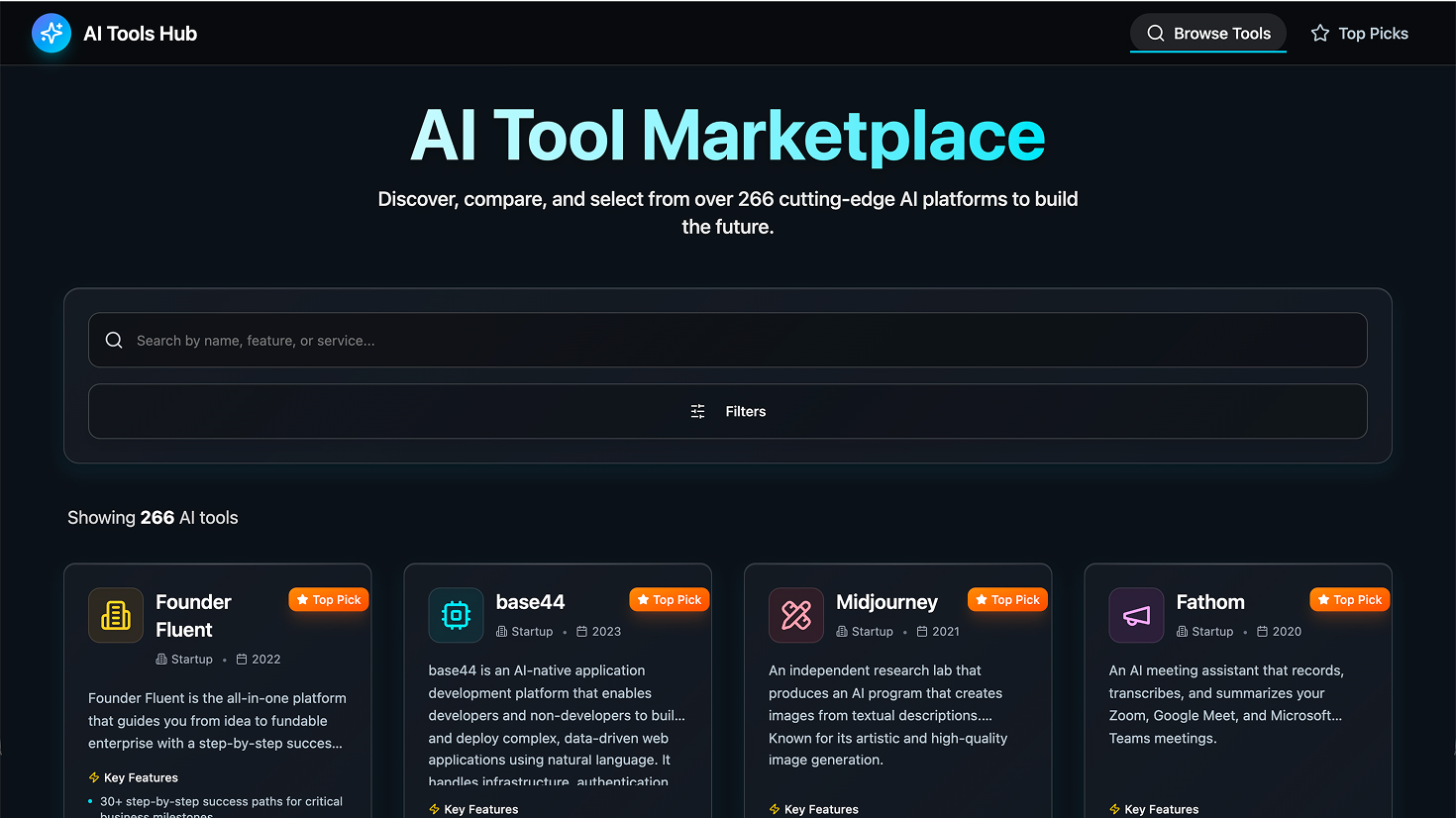Open the Midjourney card title
This screenshot has width=1456, height=818.
click(886, 602)
